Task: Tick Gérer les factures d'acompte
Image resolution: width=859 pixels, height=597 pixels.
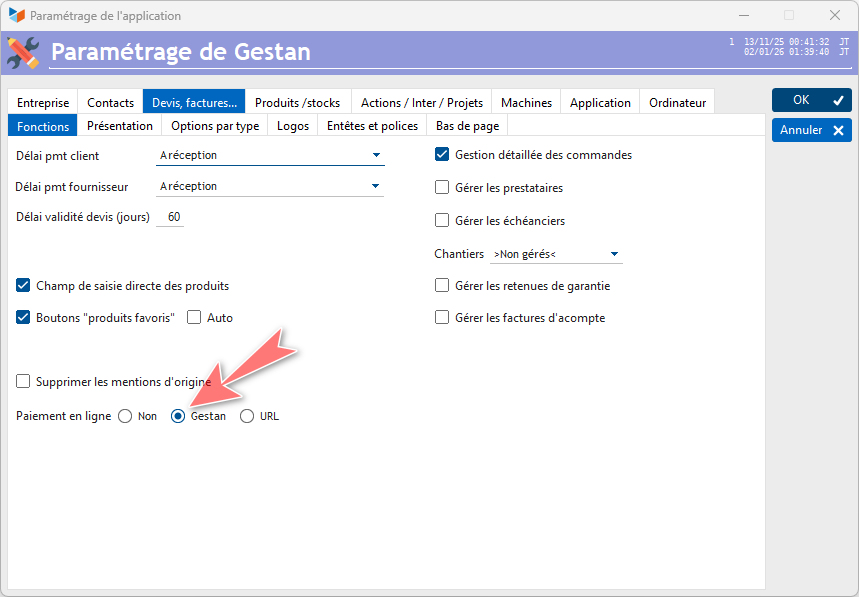Action: tap(442, 318)
